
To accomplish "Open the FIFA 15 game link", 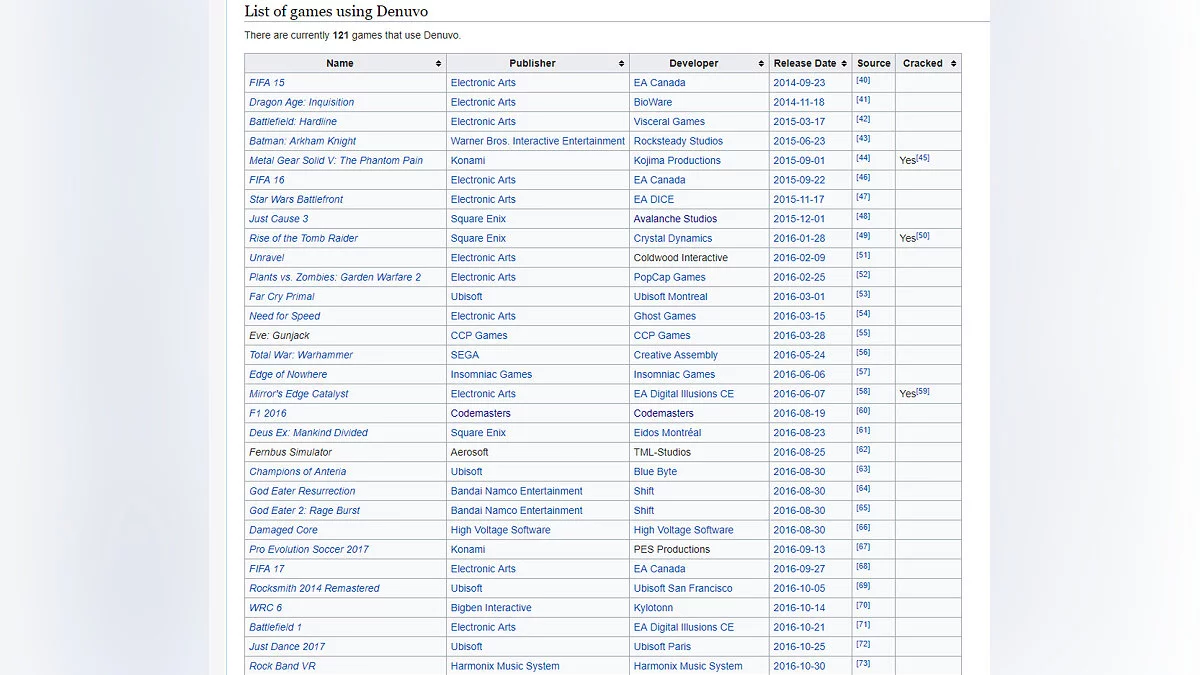I will (x=267, y=83).
